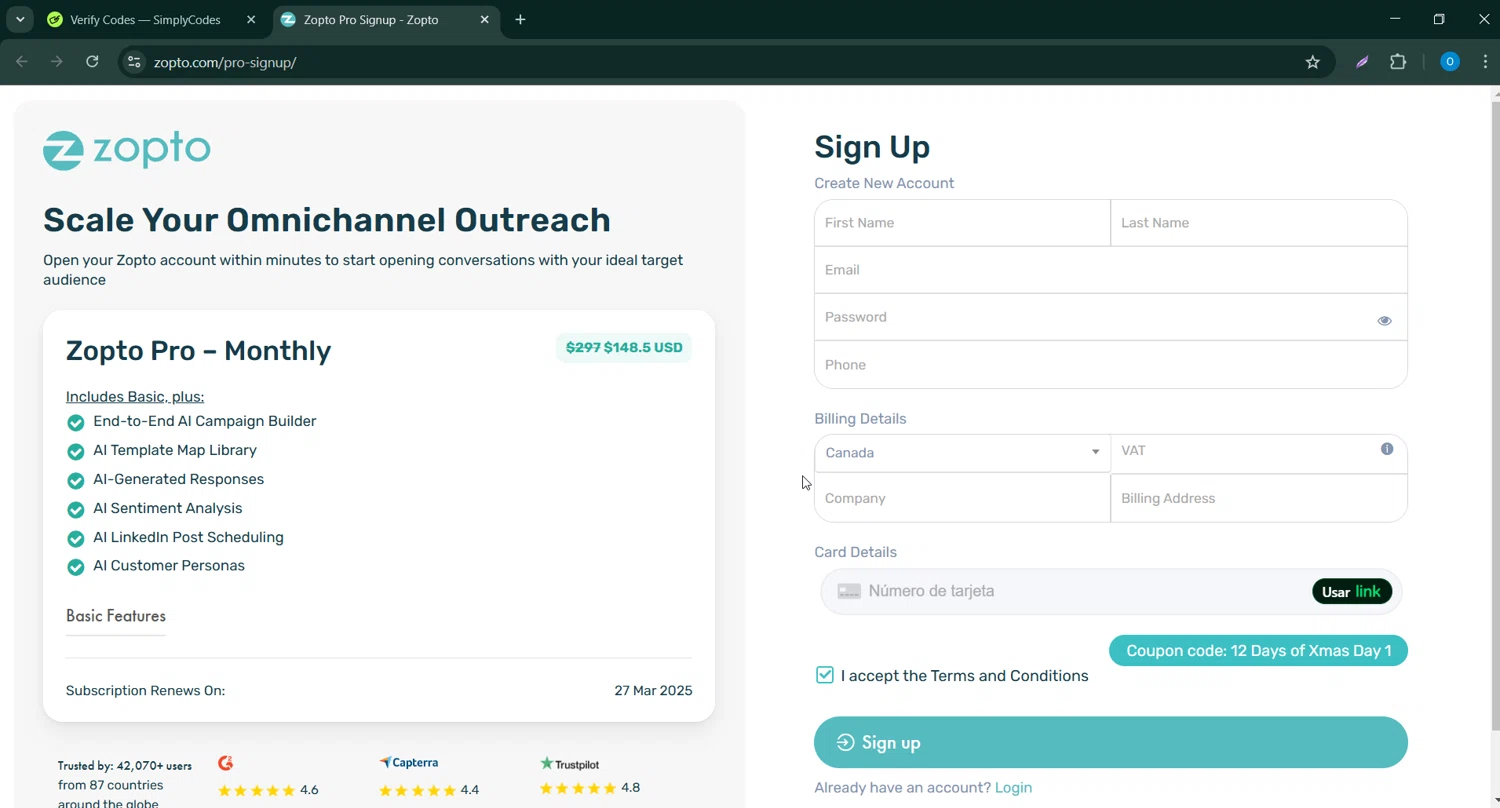Focus the Password input field
Image resolution: width=1500 pixels, height=808 pixels.
(x=1111, y=317)
